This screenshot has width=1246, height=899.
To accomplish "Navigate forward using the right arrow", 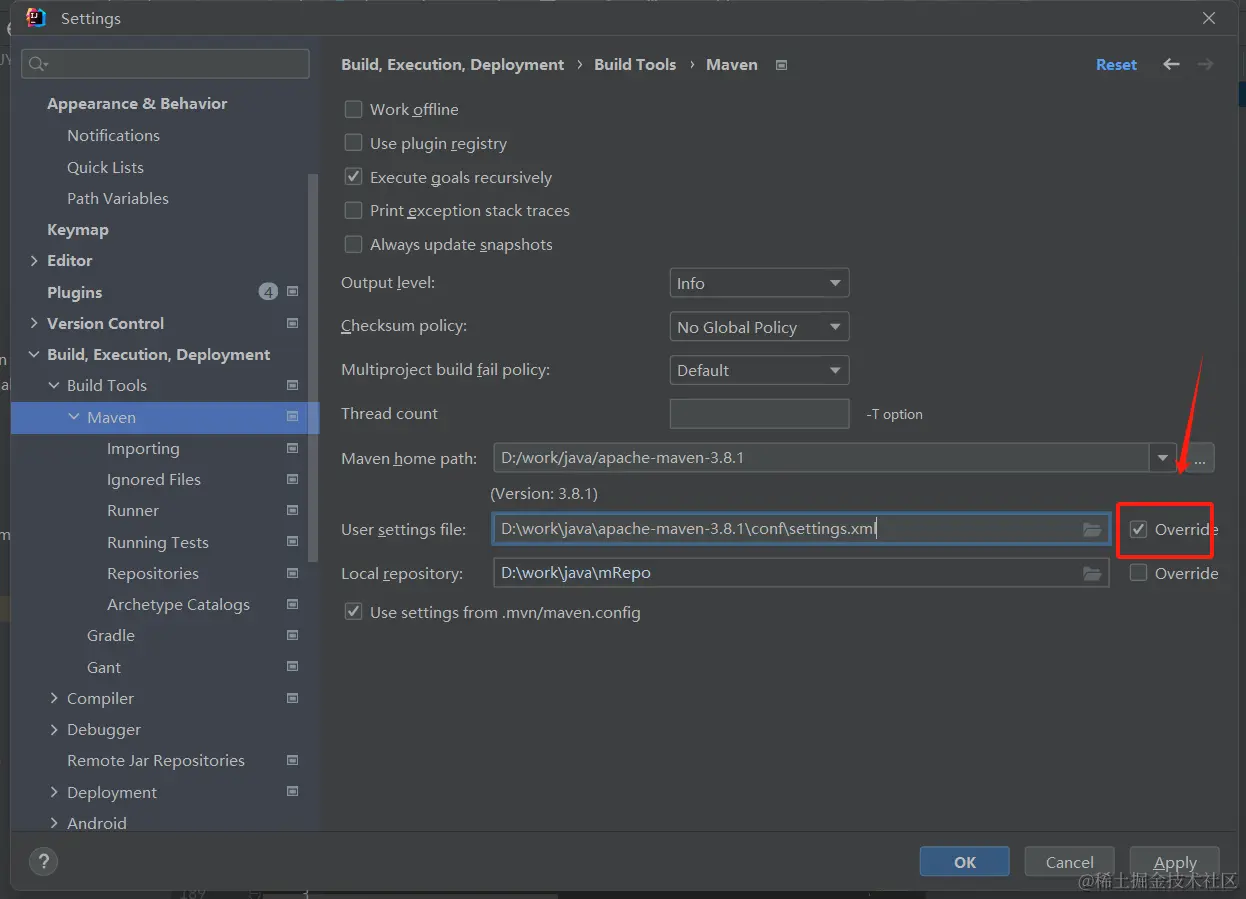I will (x=1205, y=64).
